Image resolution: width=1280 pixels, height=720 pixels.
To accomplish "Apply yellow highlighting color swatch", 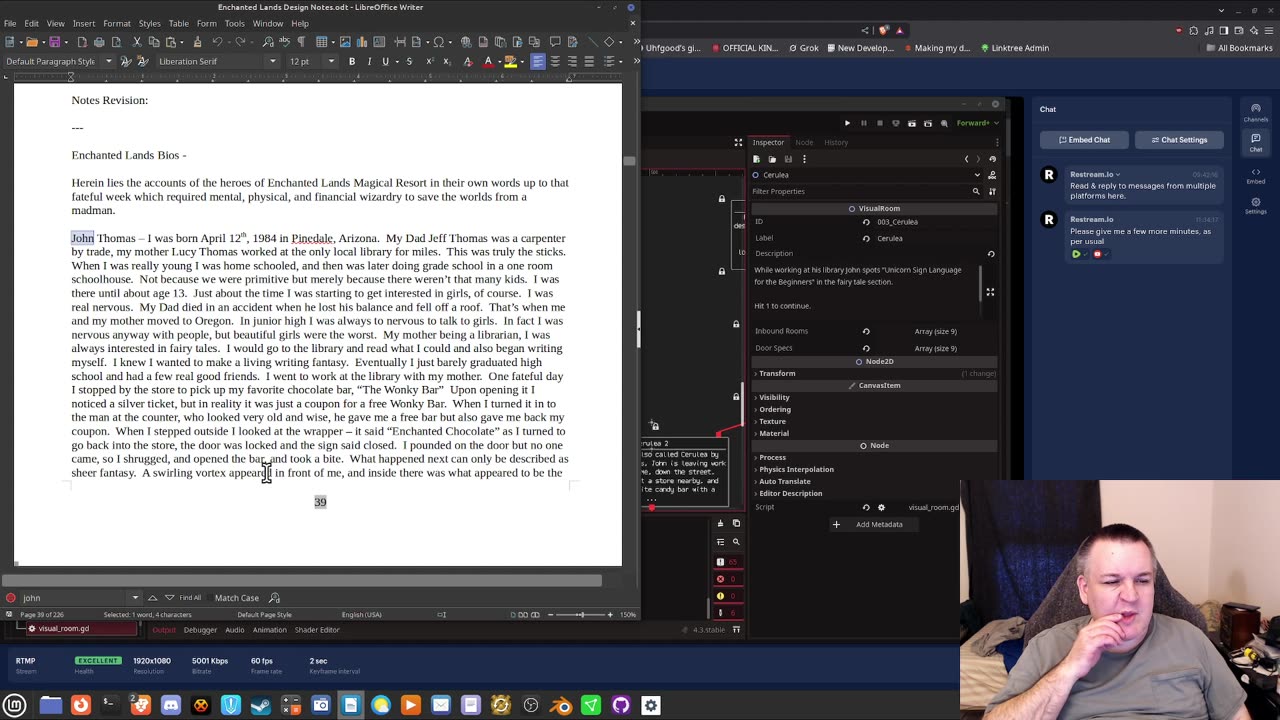I will 510,61.
